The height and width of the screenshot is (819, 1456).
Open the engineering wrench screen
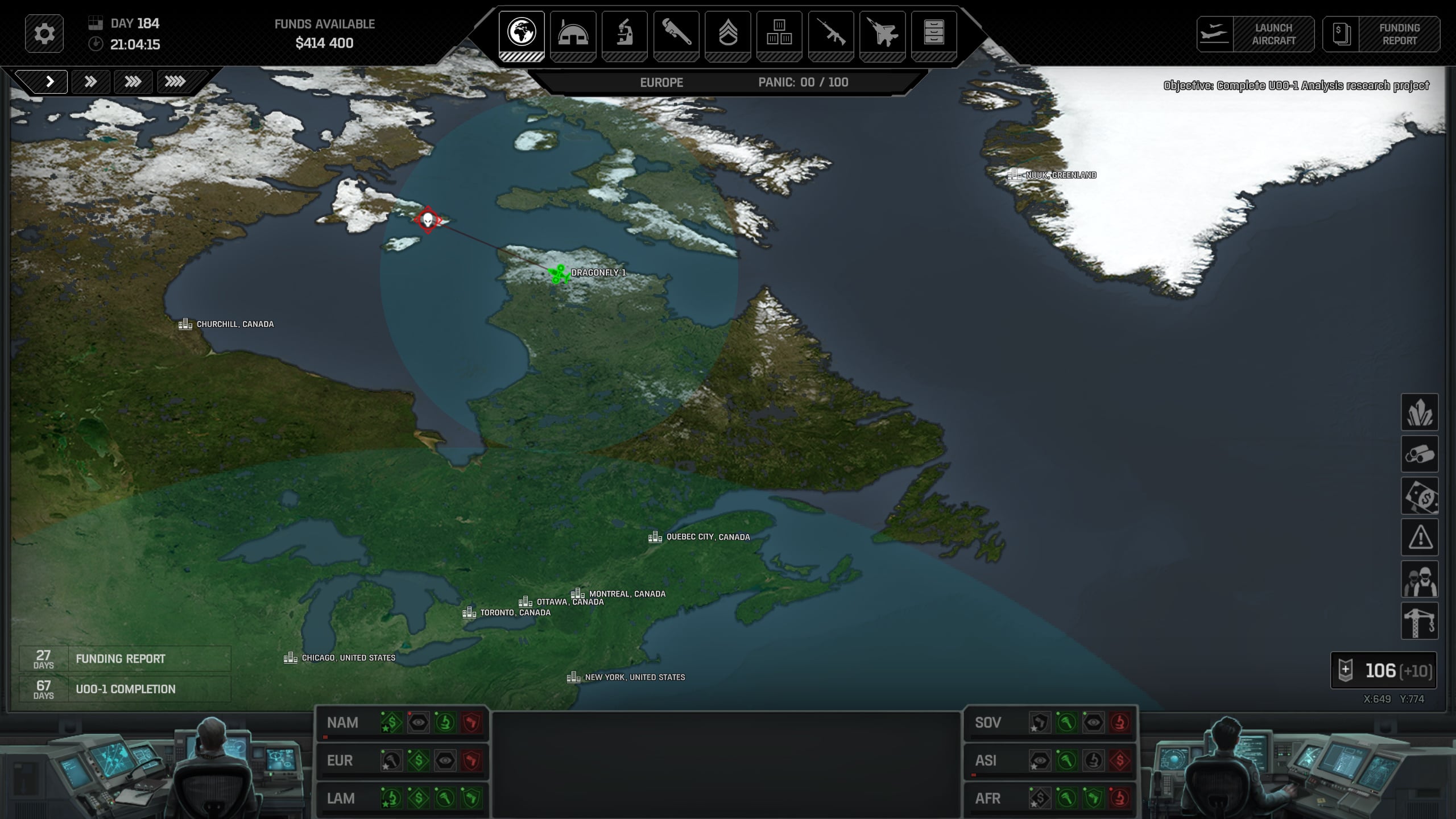point(676,33)
